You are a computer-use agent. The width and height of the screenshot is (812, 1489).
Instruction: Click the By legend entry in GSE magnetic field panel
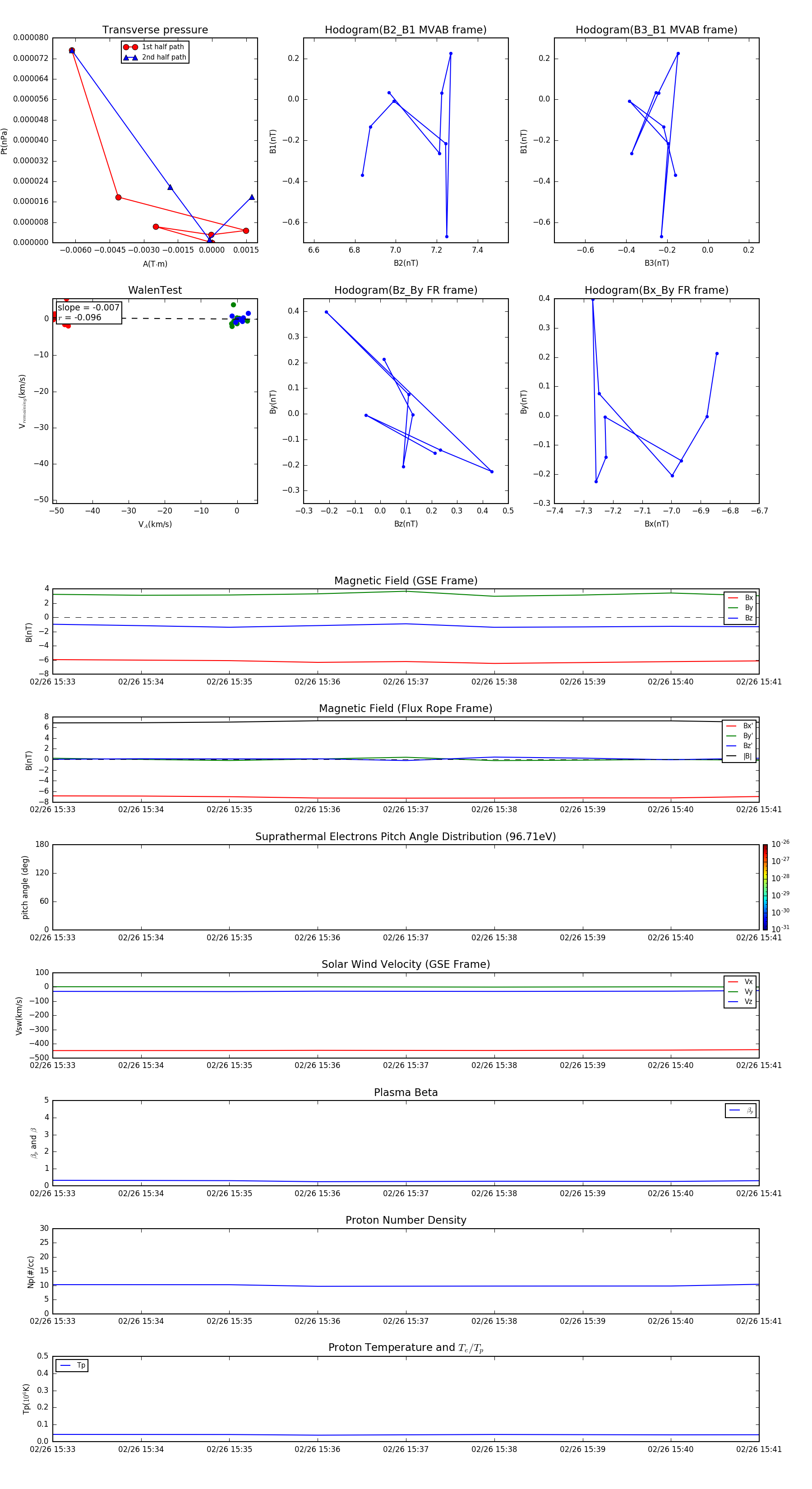tap(740, 608)
